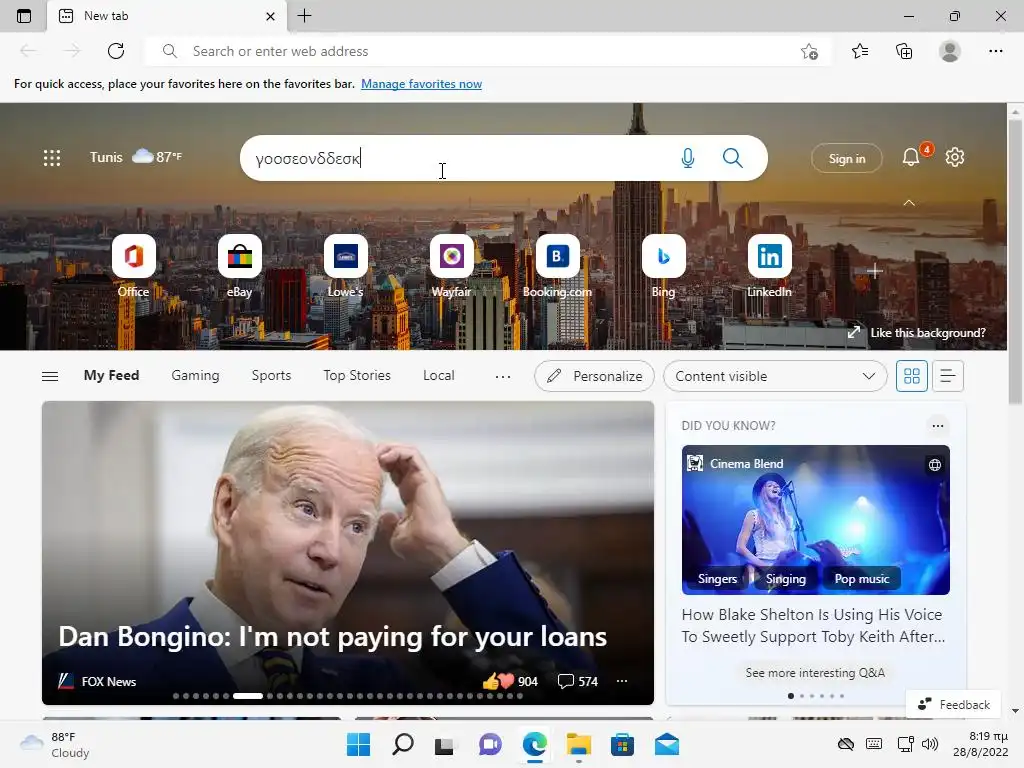
Task: Open page settings gear icon
Action: coord(955,157)
